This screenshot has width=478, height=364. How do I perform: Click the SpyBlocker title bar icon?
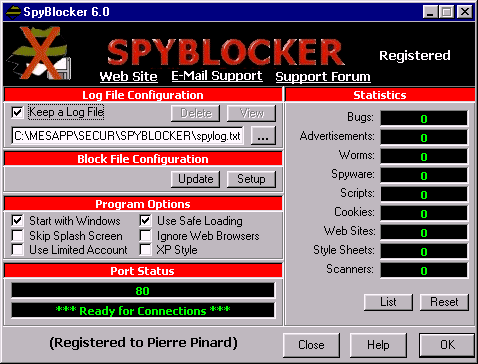(13, 12)
